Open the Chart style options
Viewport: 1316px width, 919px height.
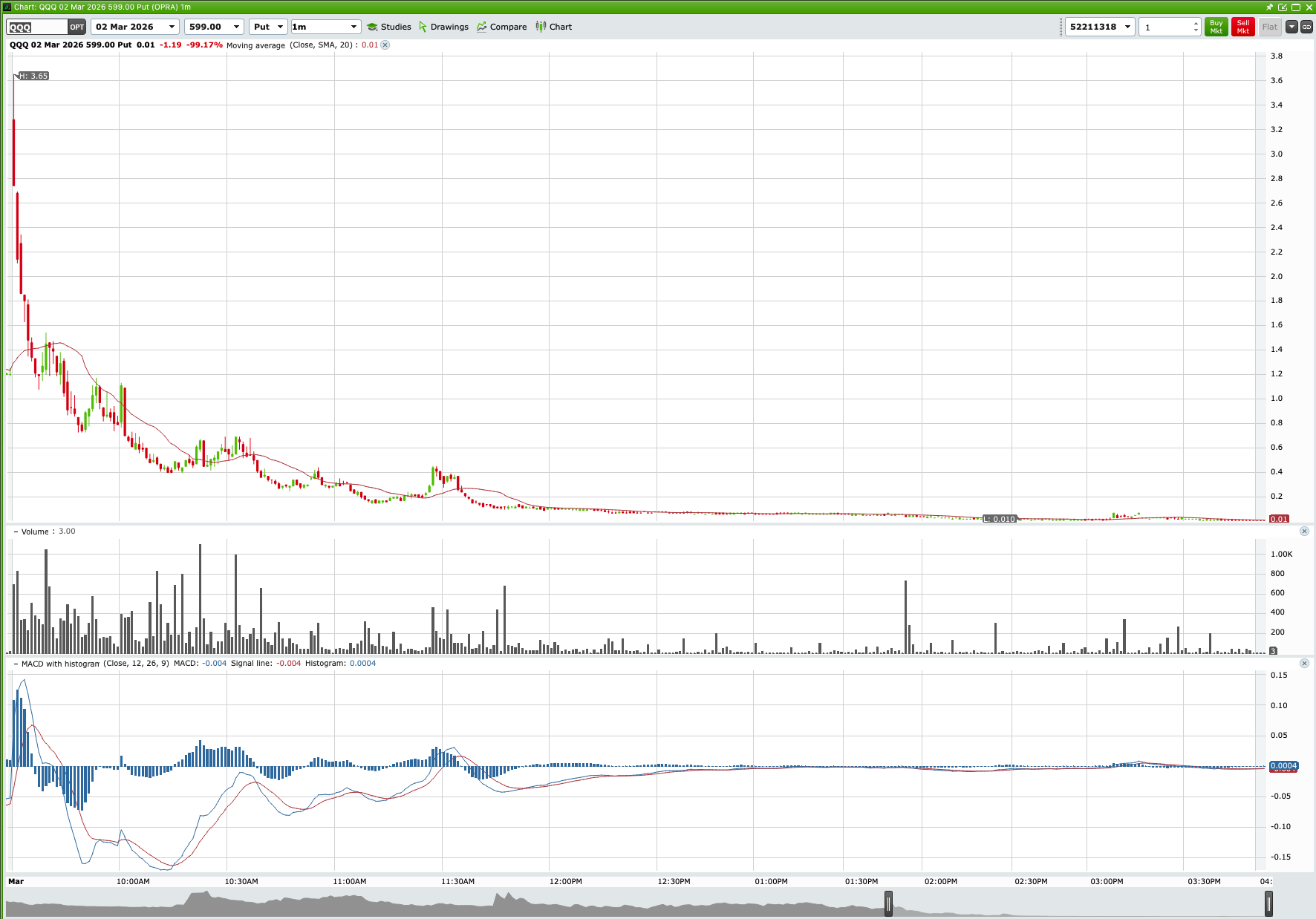[554, 27]
